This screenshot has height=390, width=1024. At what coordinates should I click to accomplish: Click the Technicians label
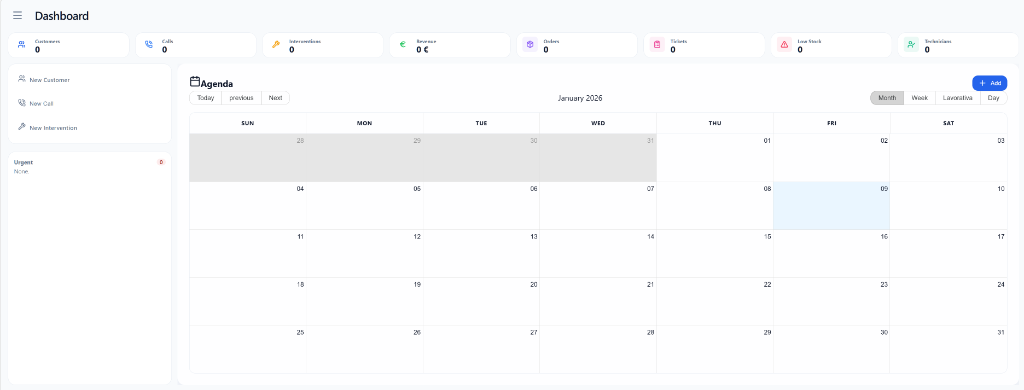coord(938,41)
